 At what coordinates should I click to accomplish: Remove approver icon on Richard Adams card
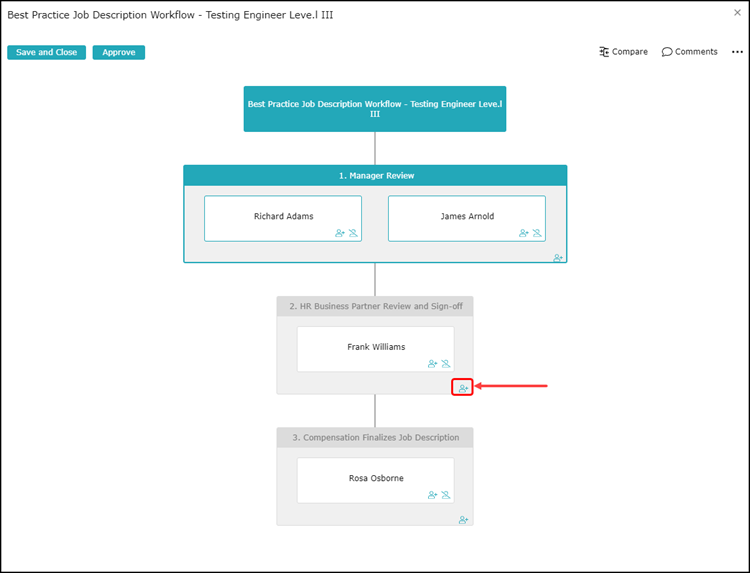click(353, 233)
